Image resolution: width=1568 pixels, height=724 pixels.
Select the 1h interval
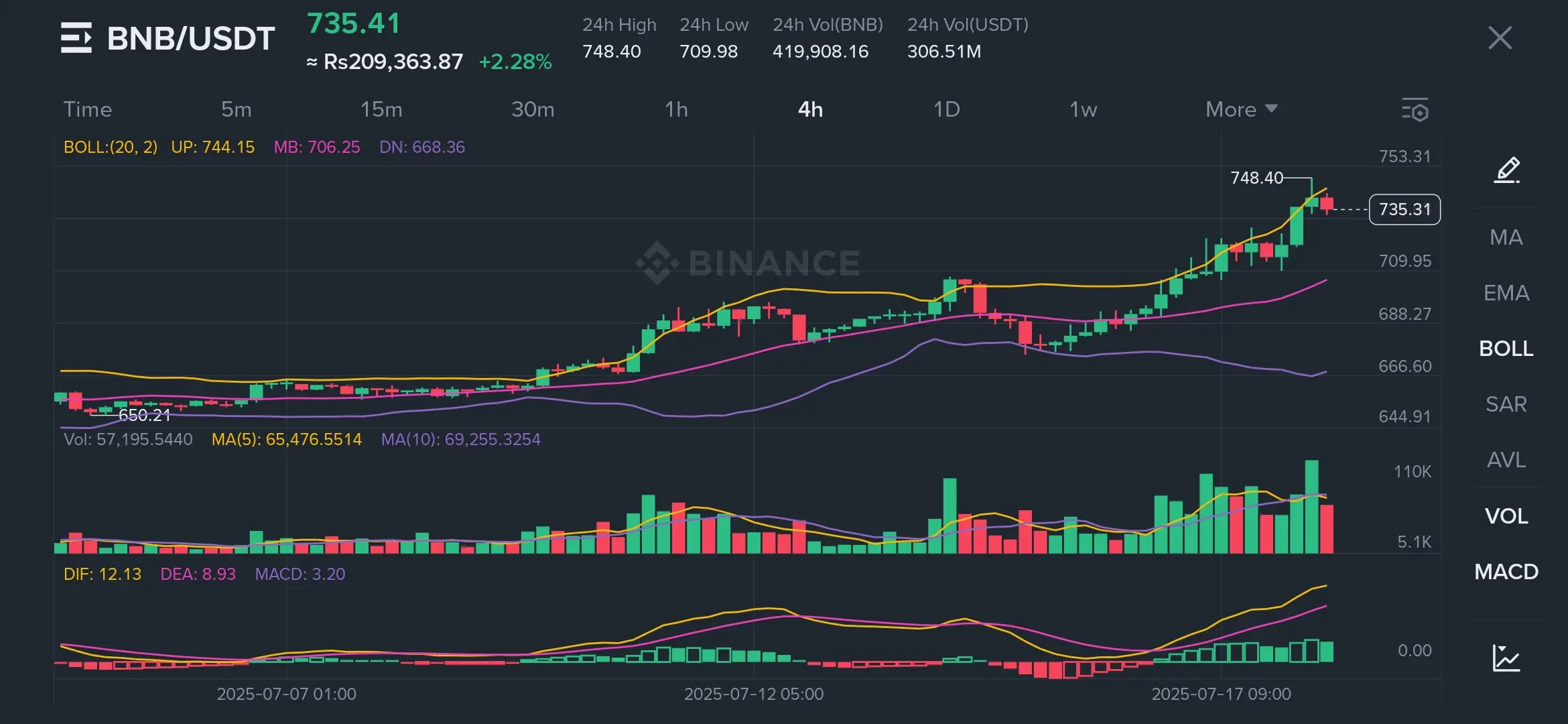pyautogui.click(x=676, y=109)
